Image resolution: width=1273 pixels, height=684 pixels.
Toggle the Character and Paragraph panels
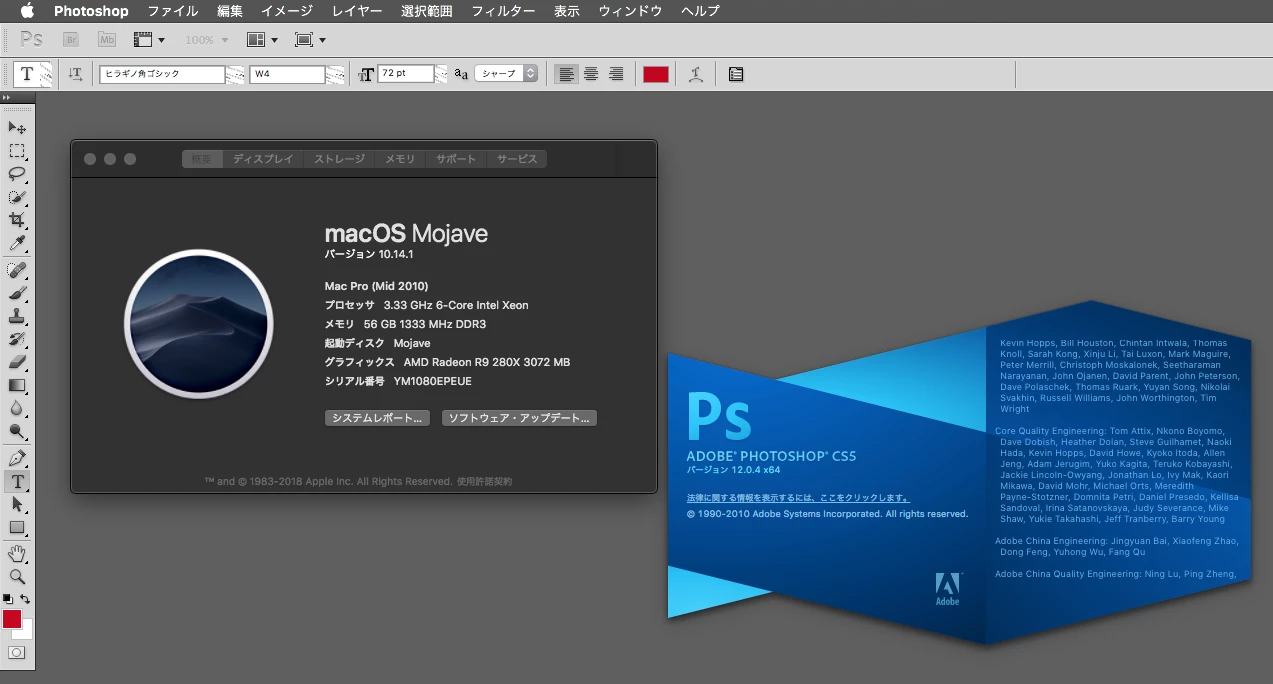(736, 74)
